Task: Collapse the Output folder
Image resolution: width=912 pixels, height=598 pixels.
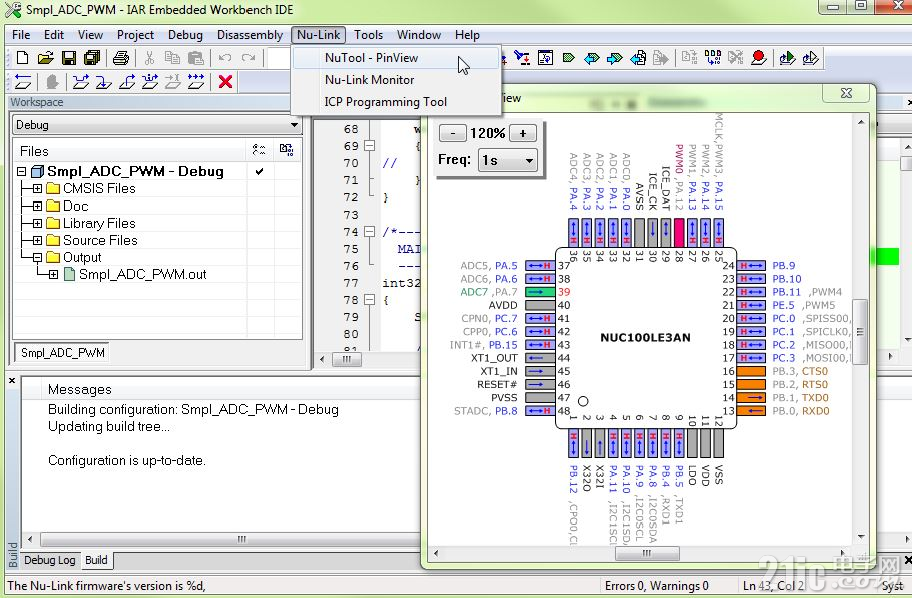Action: (37, 257)
